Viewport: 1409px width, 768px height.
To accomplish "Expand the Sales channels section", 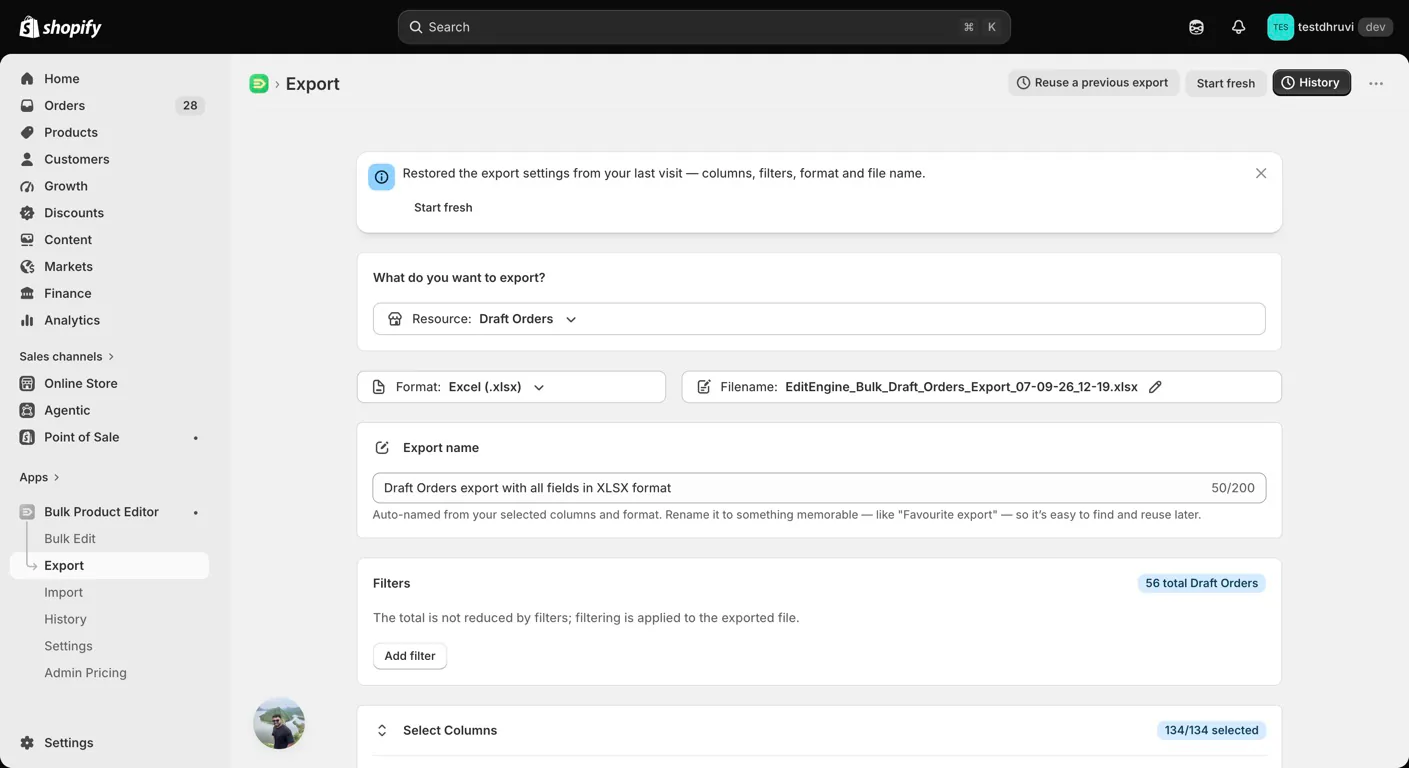I will coord(67,356).
